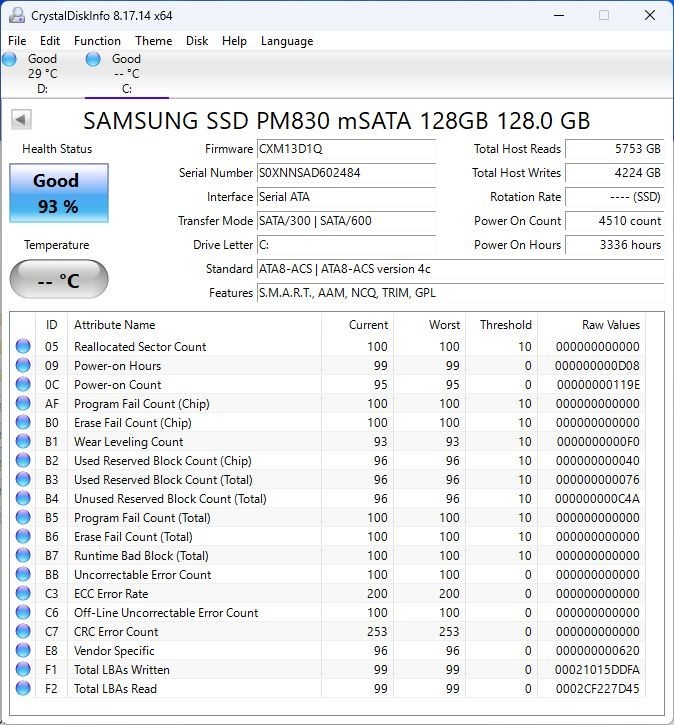Click the temperature display button
This screenshot has width=674, height=725.
[59, 279]
